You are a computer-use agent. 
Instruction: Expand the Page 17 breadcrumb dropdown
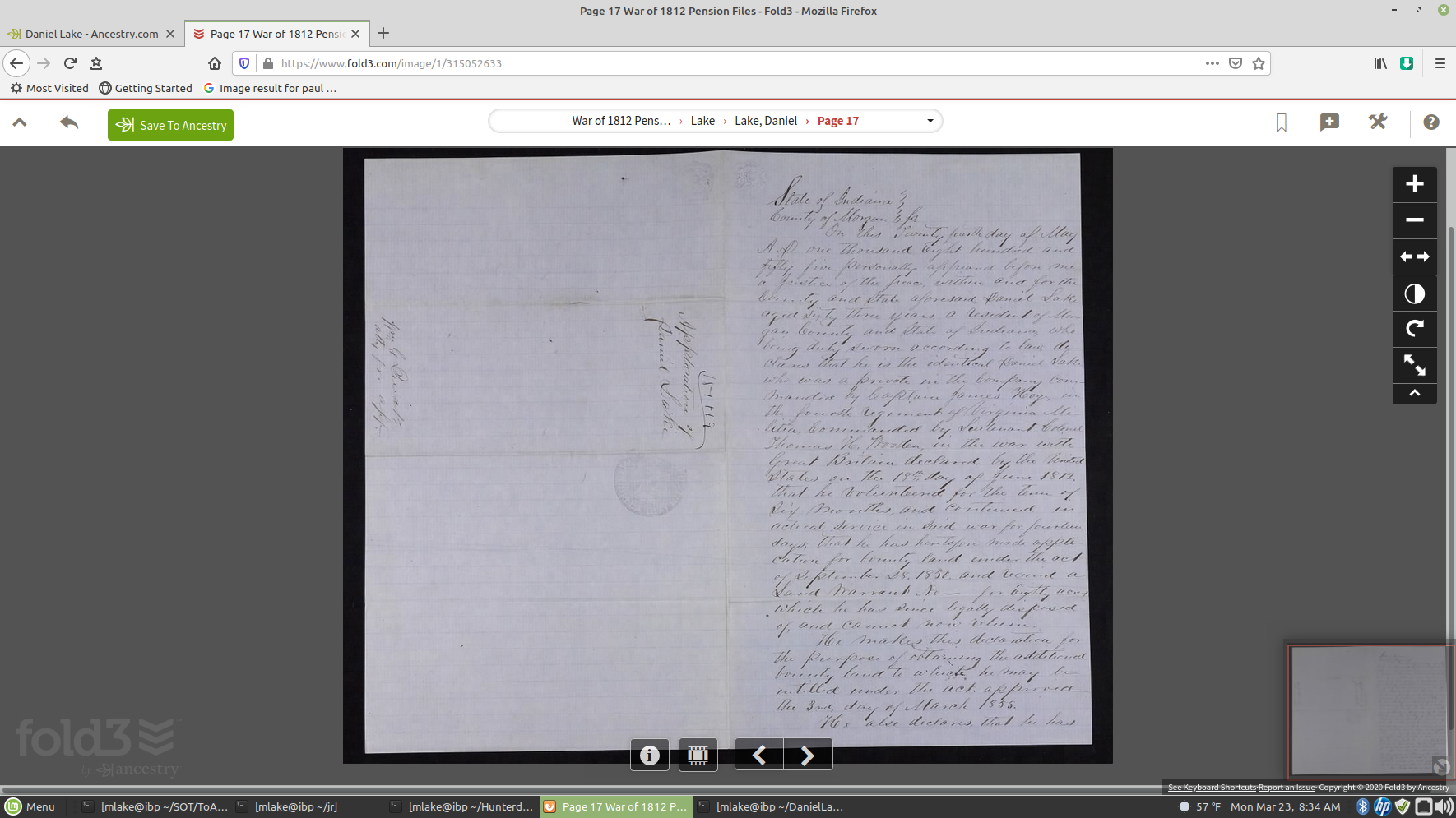coord(930,121)
